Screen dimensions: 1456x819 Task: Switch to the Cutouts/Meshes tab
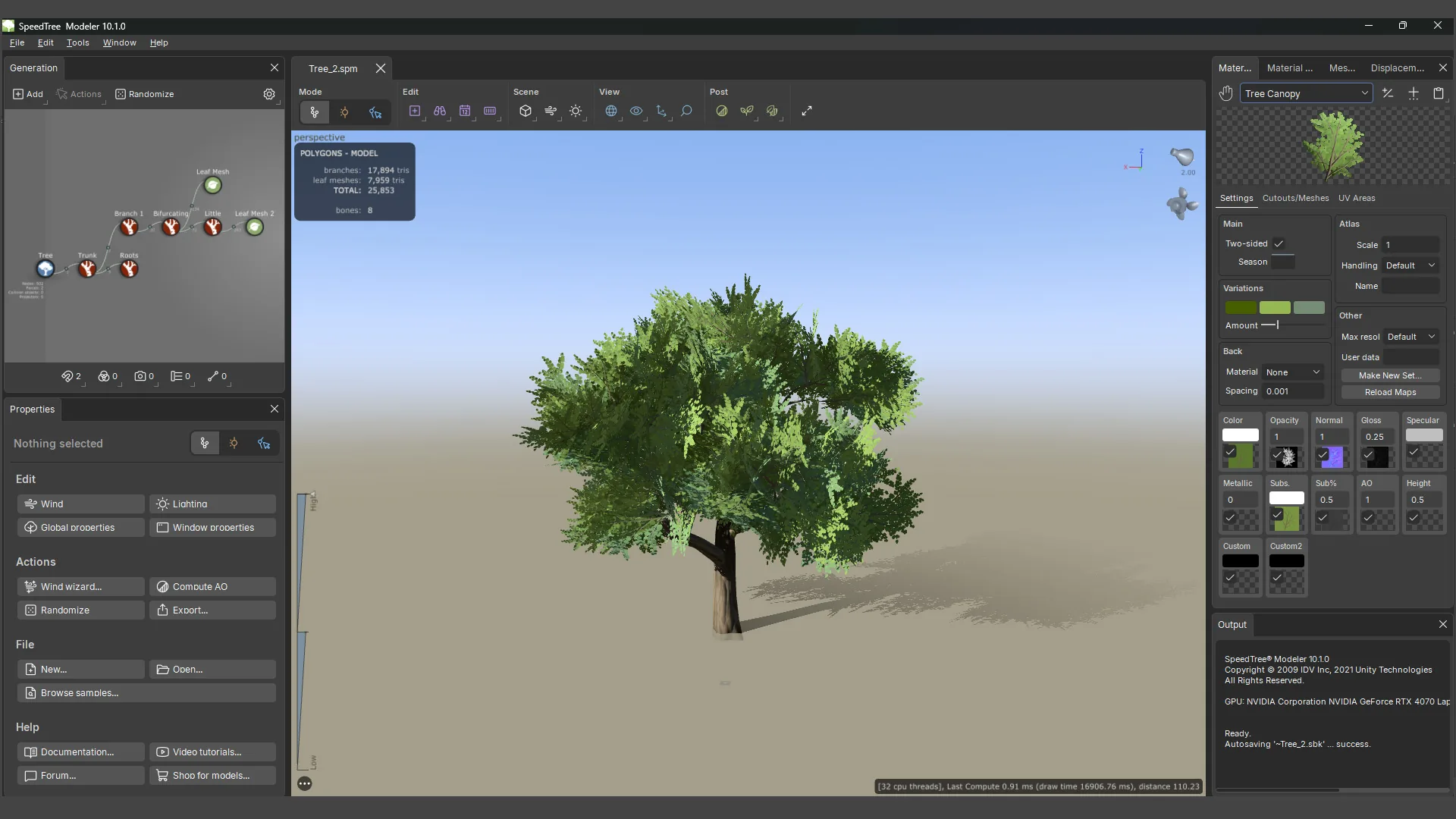coord(1295,198)
